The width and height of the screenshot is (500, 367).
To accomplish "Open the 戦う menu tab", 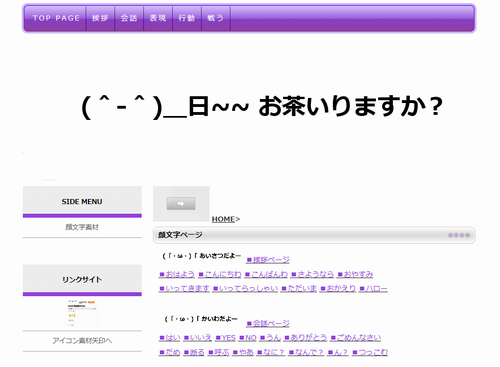I will pyautogui.click(x=216, y=18).
